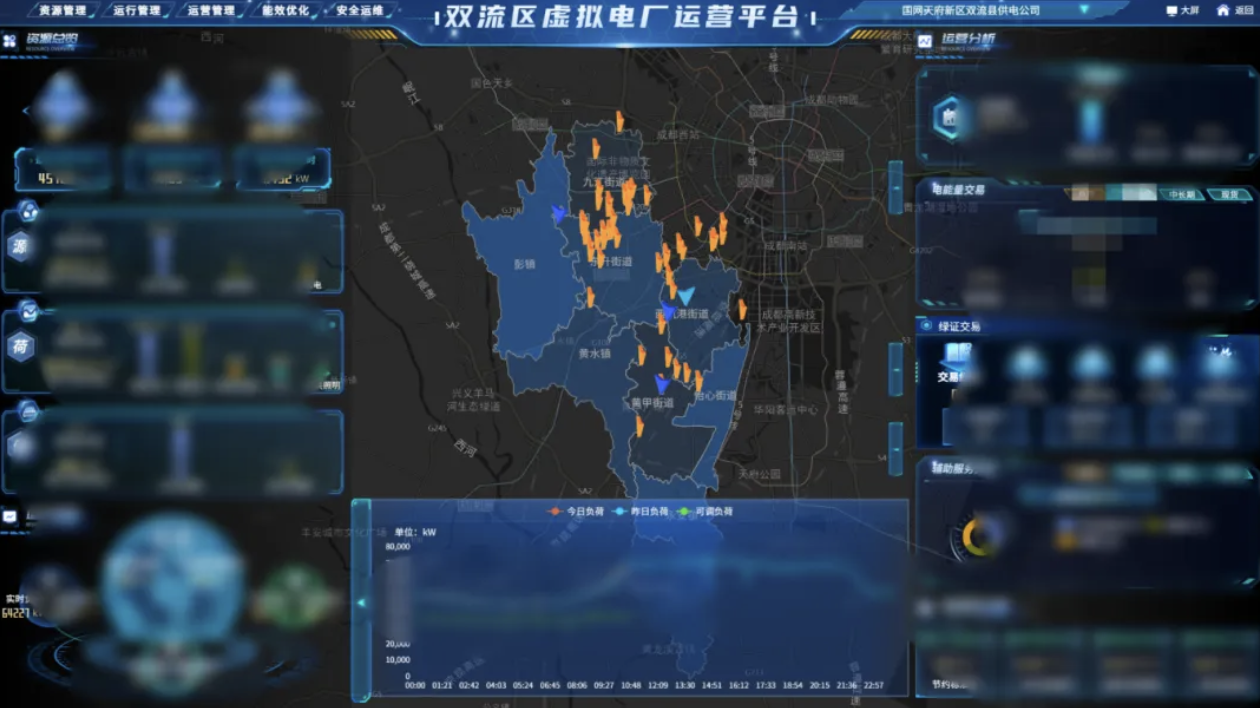Click the 运营分析 panel icon

coord(925,41)
